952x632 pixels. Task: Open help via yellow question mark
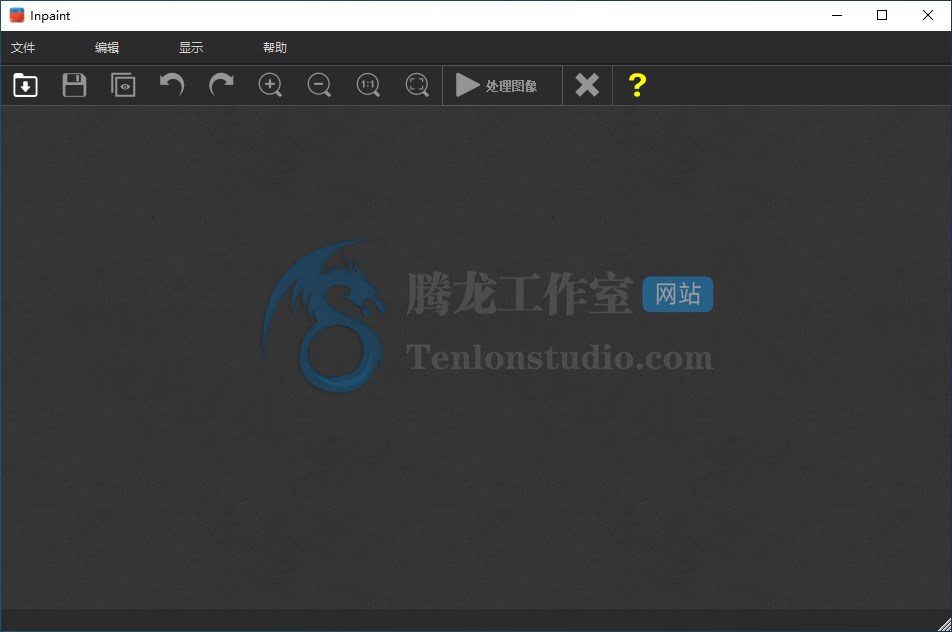[x=637, y=85]
